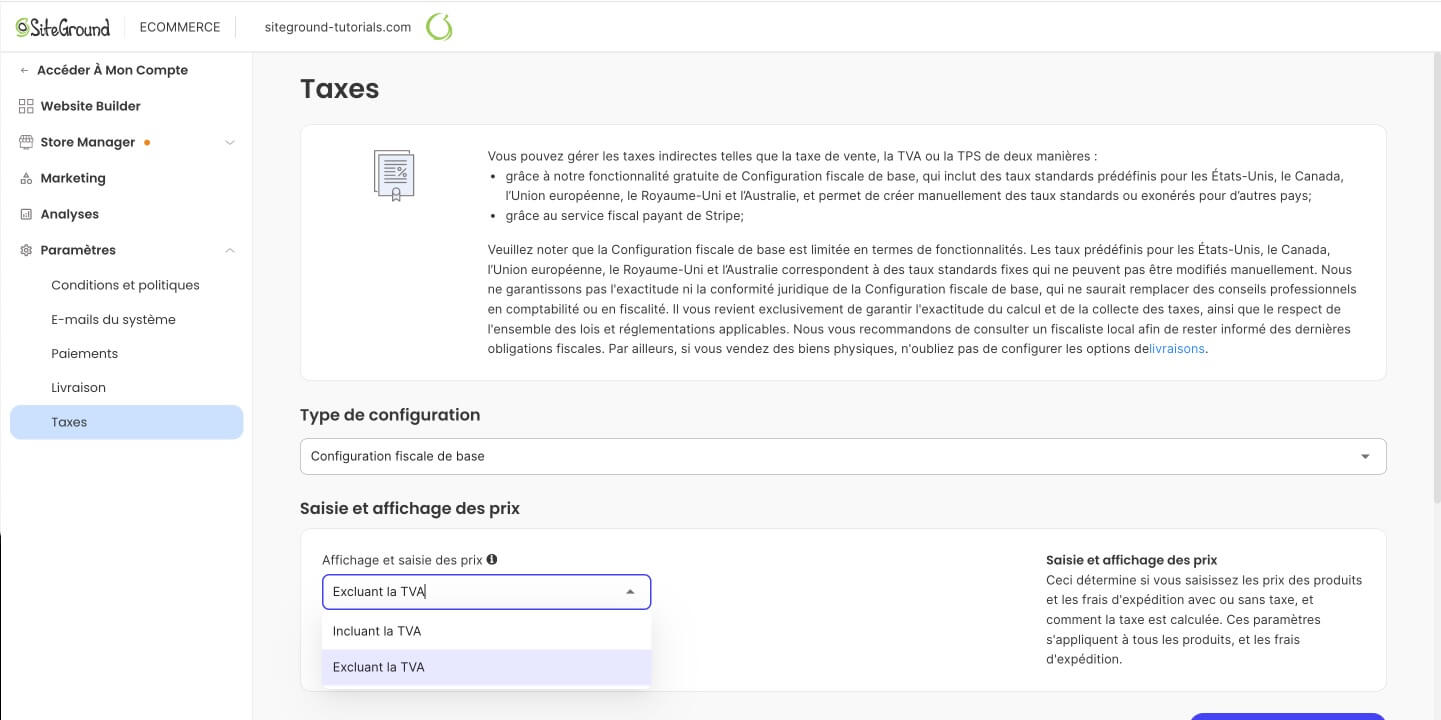Click the Affichage et saisie des prix label

click(x=402, y=560)
